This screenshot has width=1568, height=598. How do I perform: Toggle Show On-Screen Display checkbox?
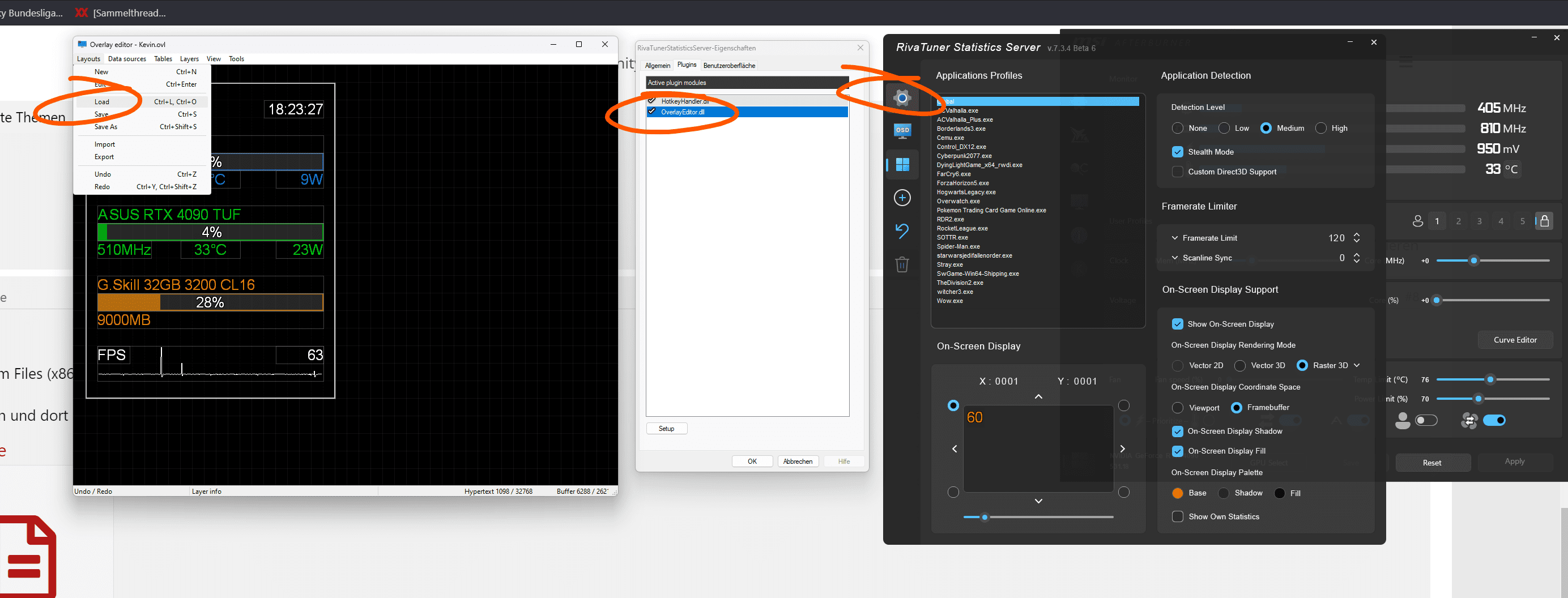(x=1177, y=324)
